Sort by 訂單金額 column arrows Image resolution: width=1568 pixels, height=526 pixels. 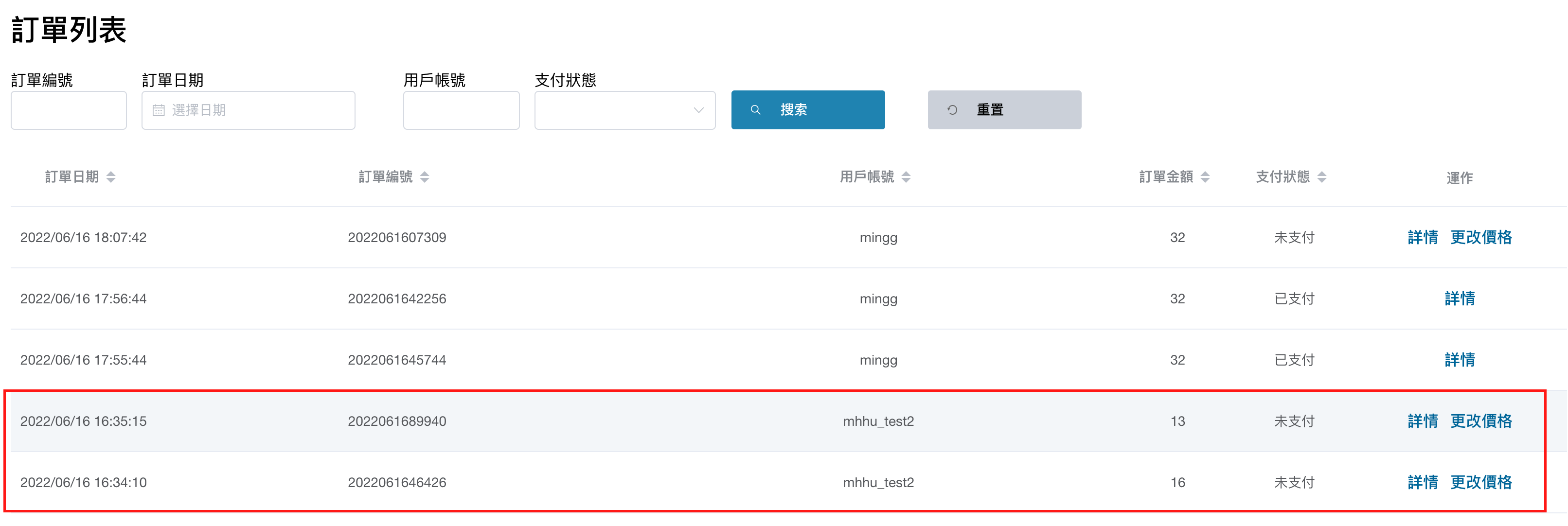point(1205,177)
